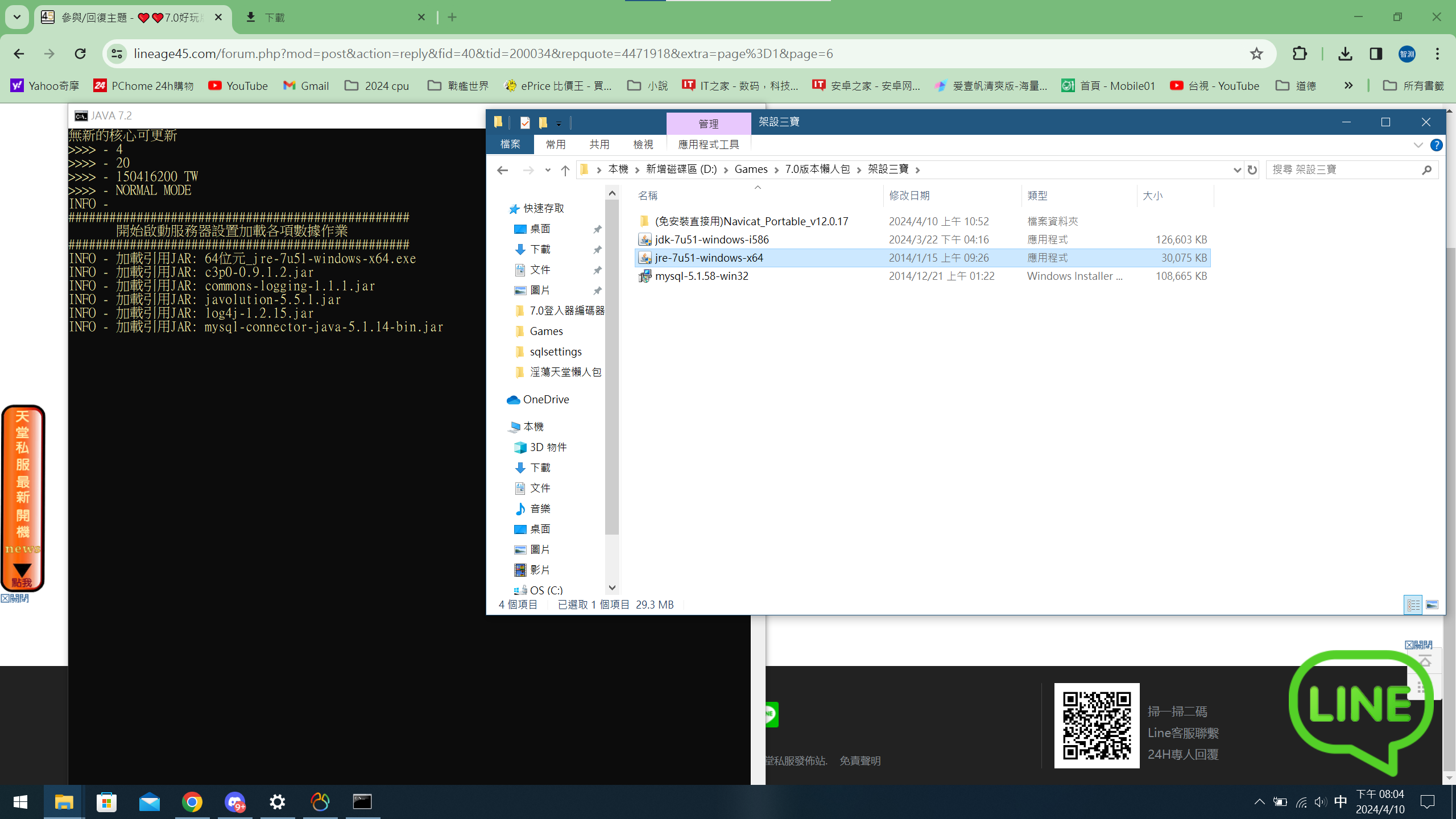Image resolution: width=1456 pixels, height=819 pixels.
Task: Expand address bar history dropdown
Action: [x=1236, y=169]
